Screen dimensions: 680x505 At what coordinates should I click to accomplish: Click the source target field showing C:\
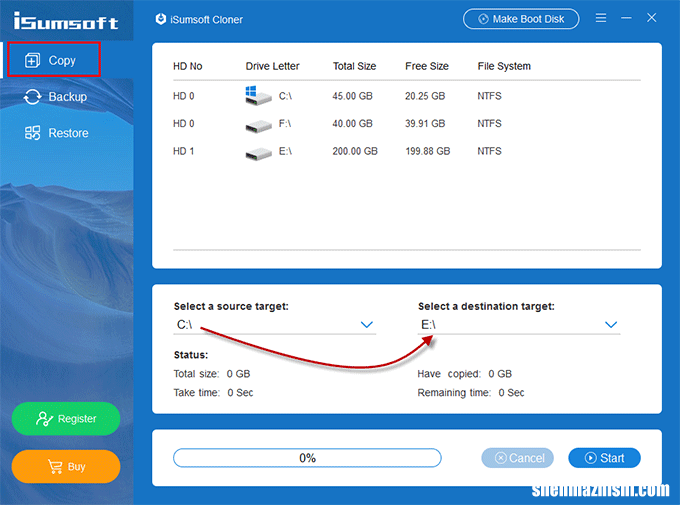[x=275, y=325]
